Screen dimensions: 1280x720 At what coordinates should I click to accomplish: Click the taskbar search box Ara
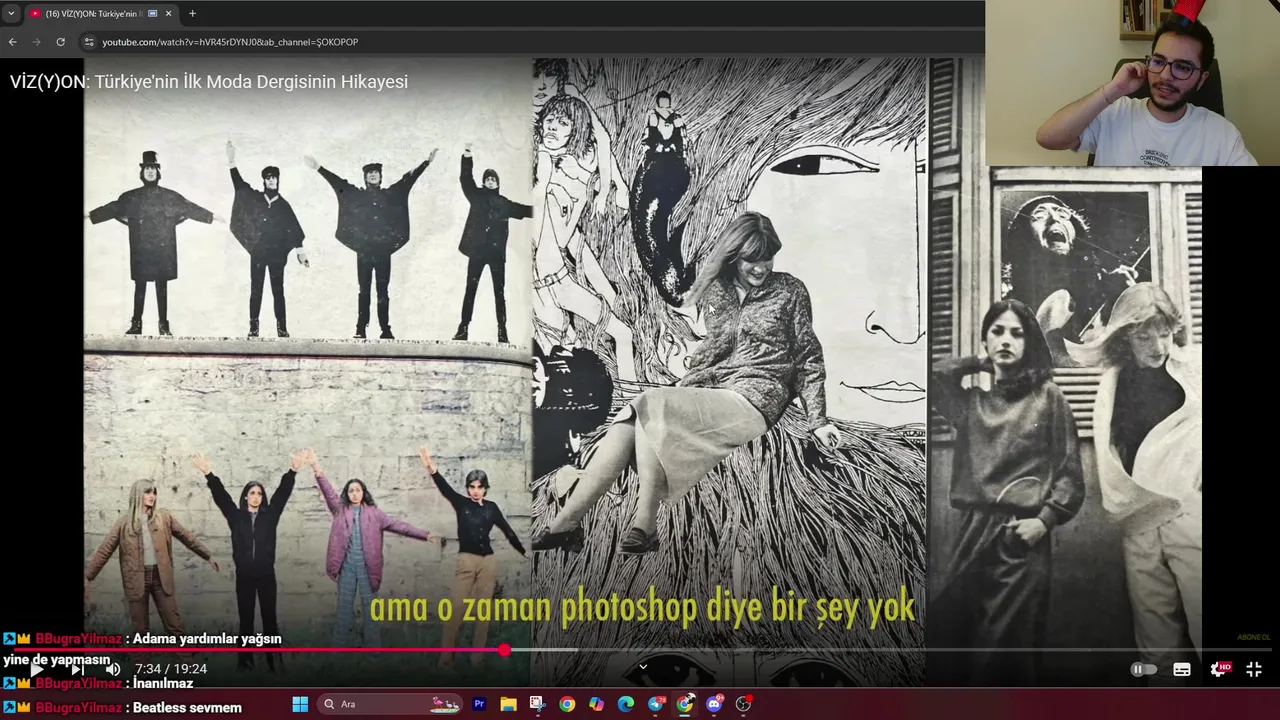point(388,704)
